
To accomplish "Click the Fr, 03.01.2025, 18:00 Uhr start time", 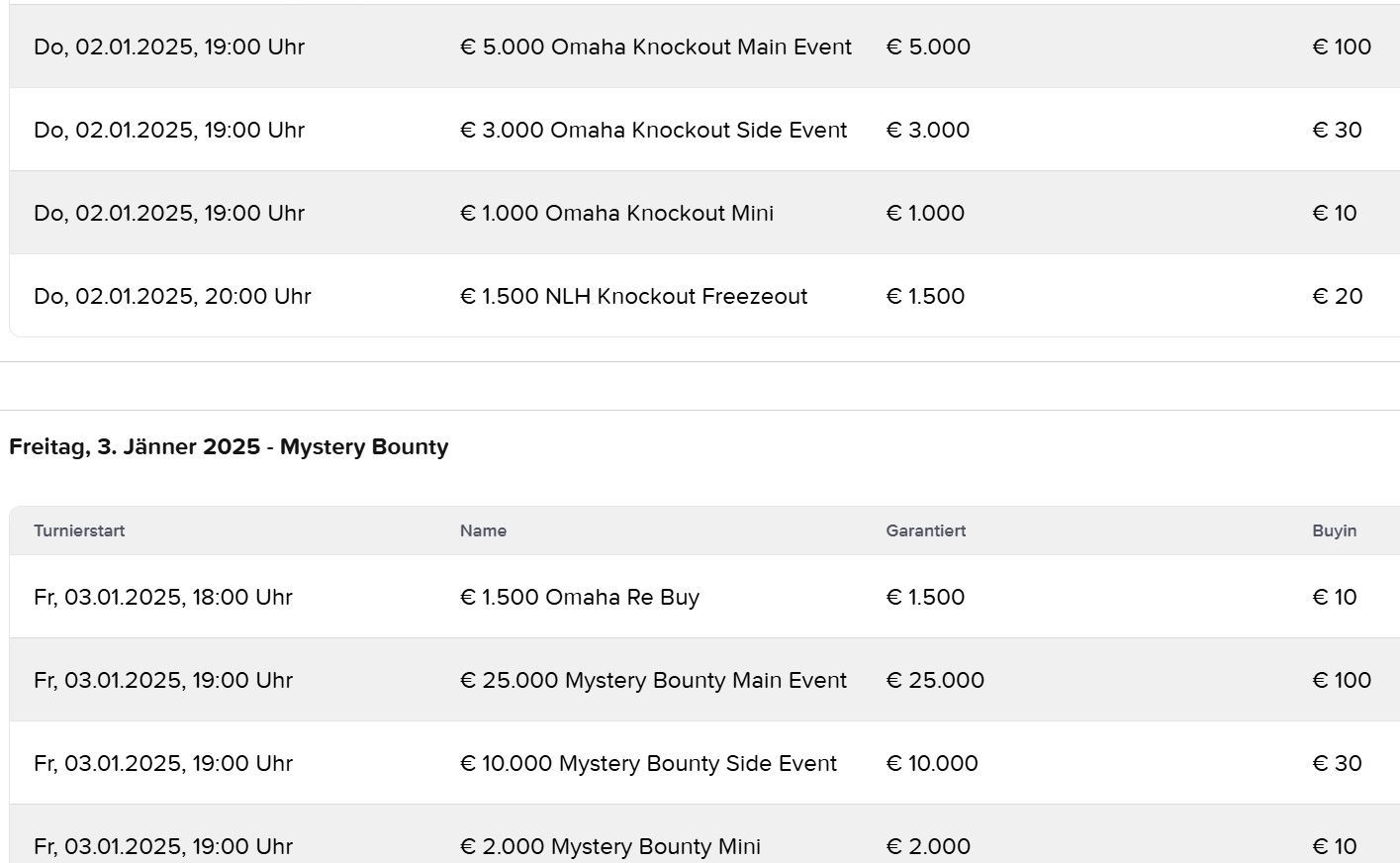I will pos(163,597).
